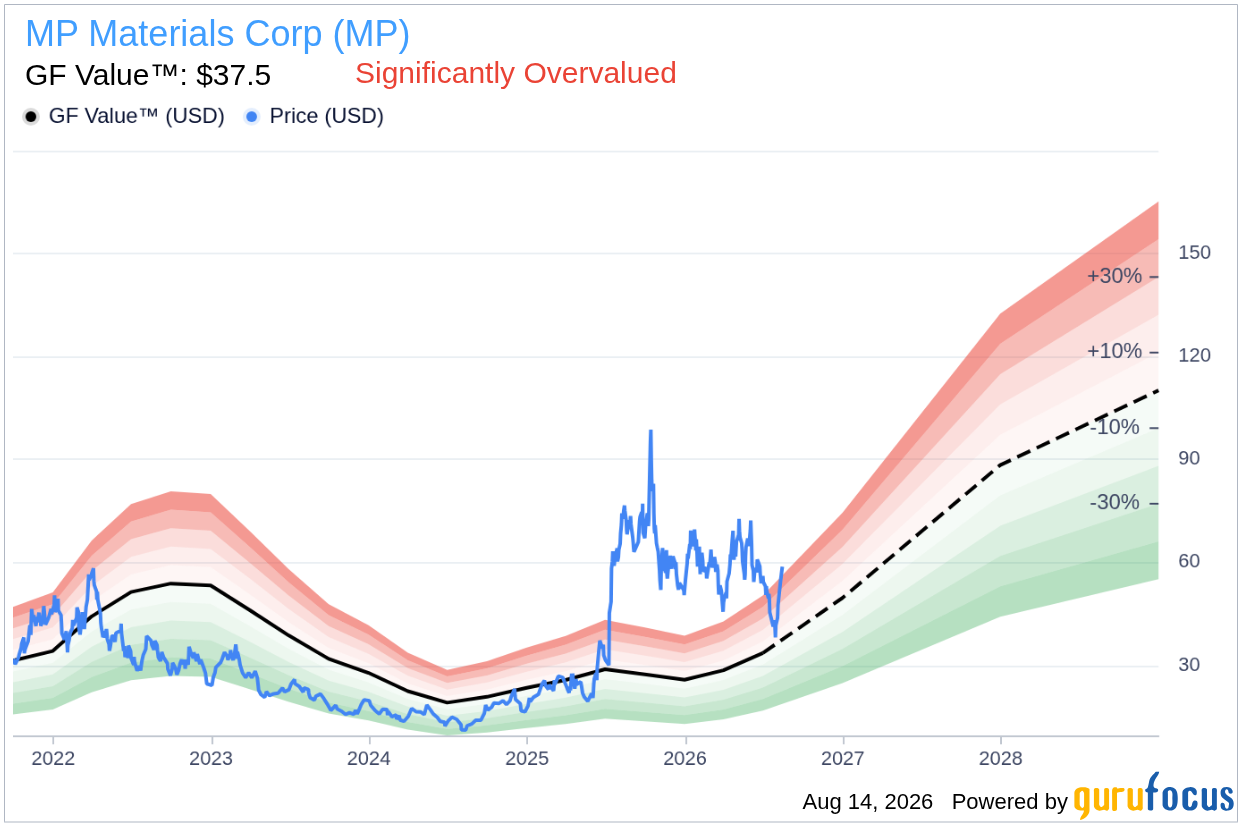The width and height of the screenshot is (1242, 826).
Task: Click the Powered by text
Action: coord(1009,802)
